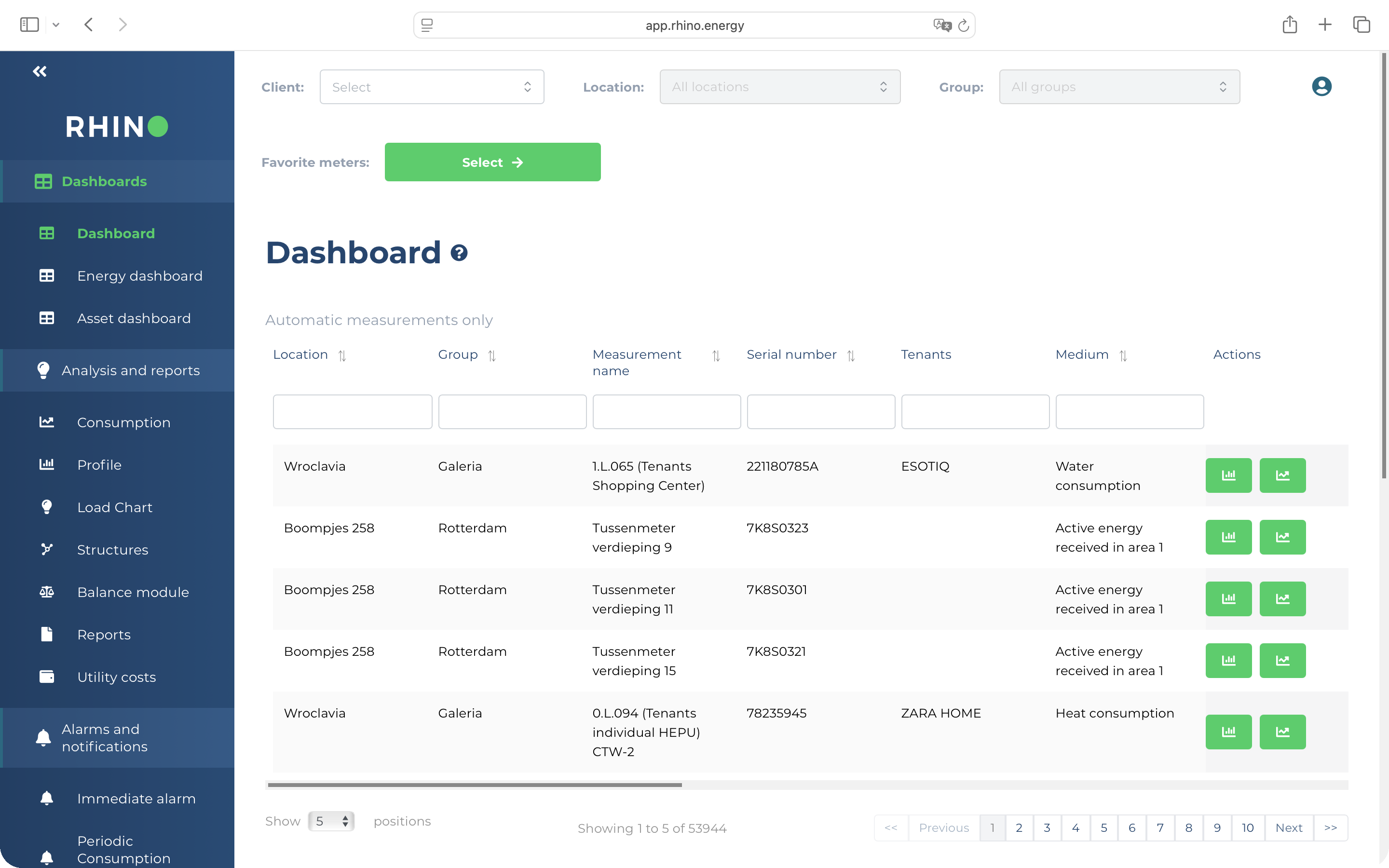The image size is (1389, 868).
Task: Open the user account profile icon
Action: 1321,87
